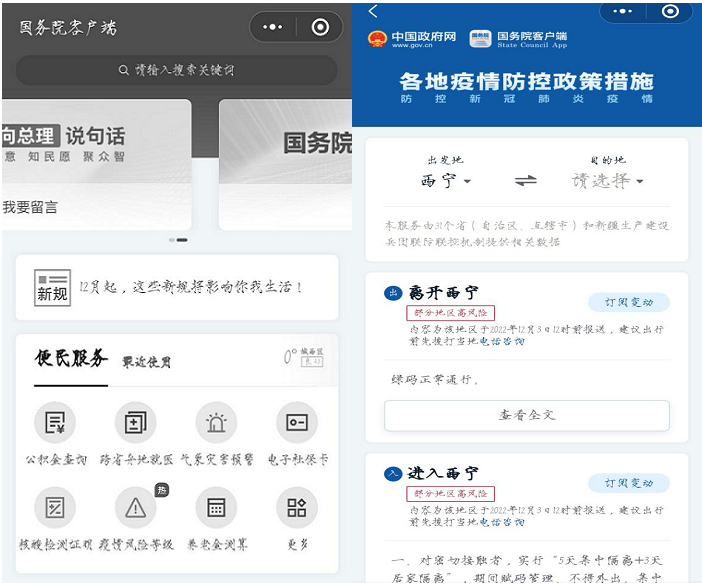The width and height of the screenshot is (702, 585).
Task: Click the weather 0° 城西区 widget
Action: pos(303,357)
